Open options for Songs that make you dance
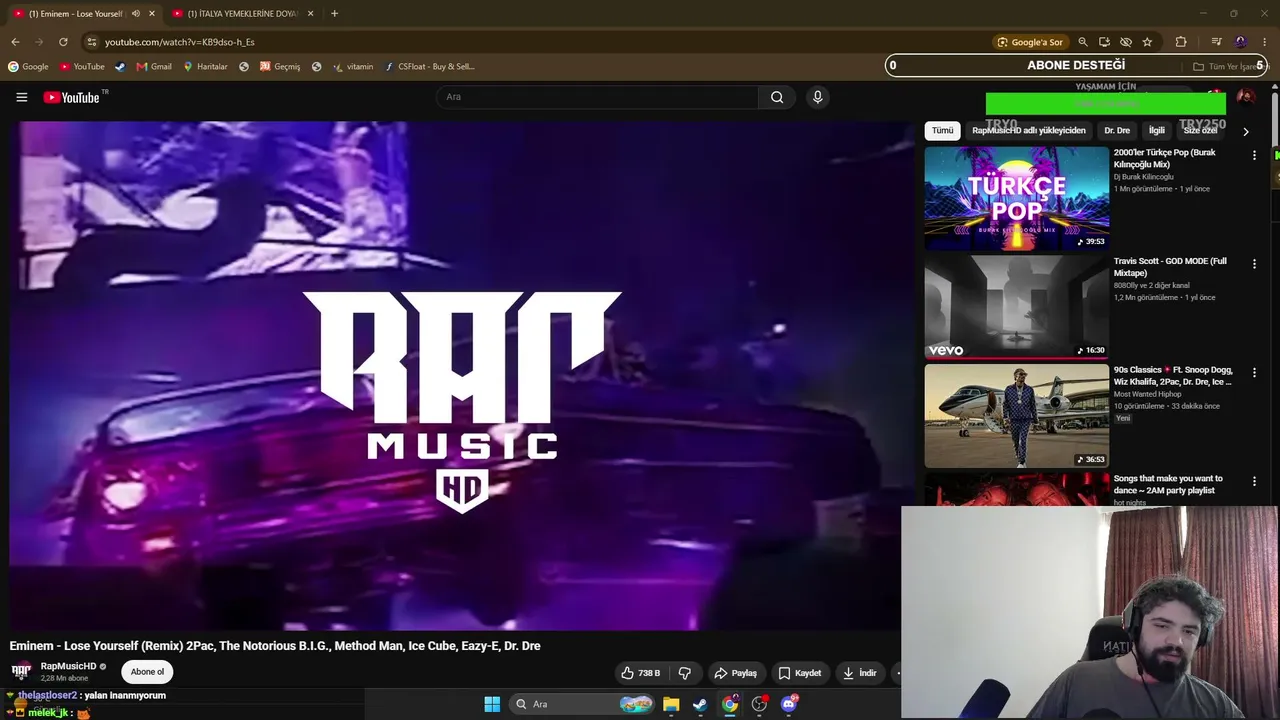Image resolution: width=1280 pixels, height=720 pixels. [1254, 482]
